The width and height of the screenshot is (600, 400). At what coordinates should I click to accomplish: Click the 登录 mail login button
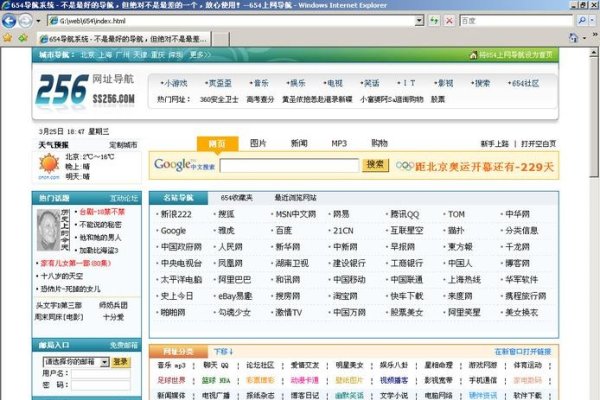(x=121, y=362)
